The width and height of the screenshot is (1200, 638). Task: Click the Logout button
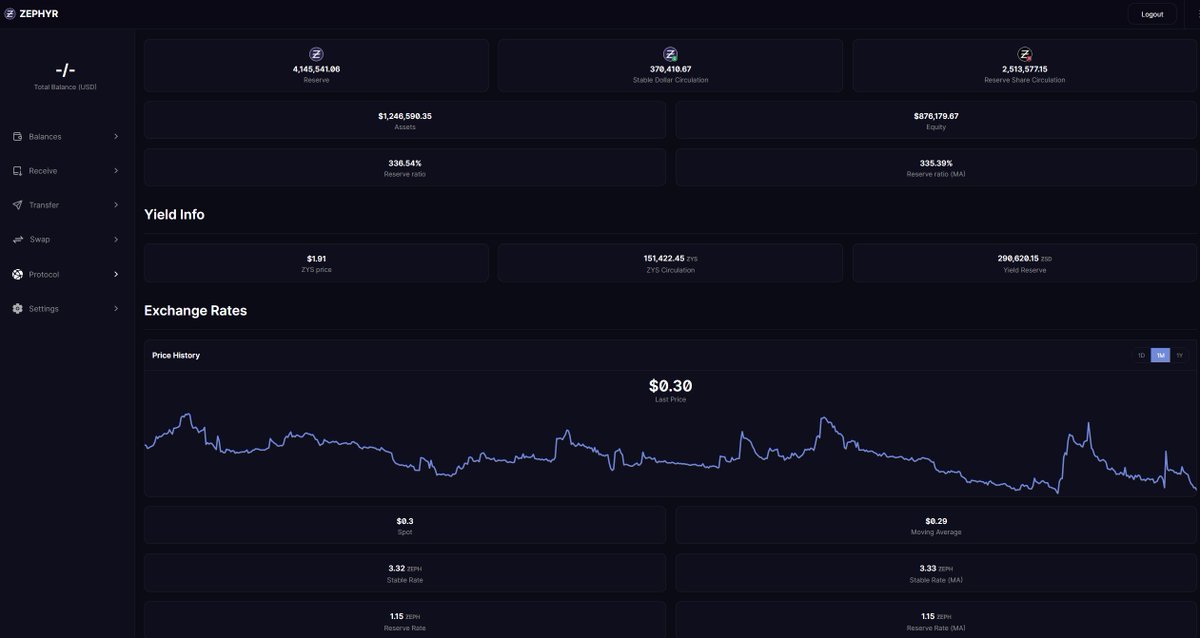click(1152, 14)
